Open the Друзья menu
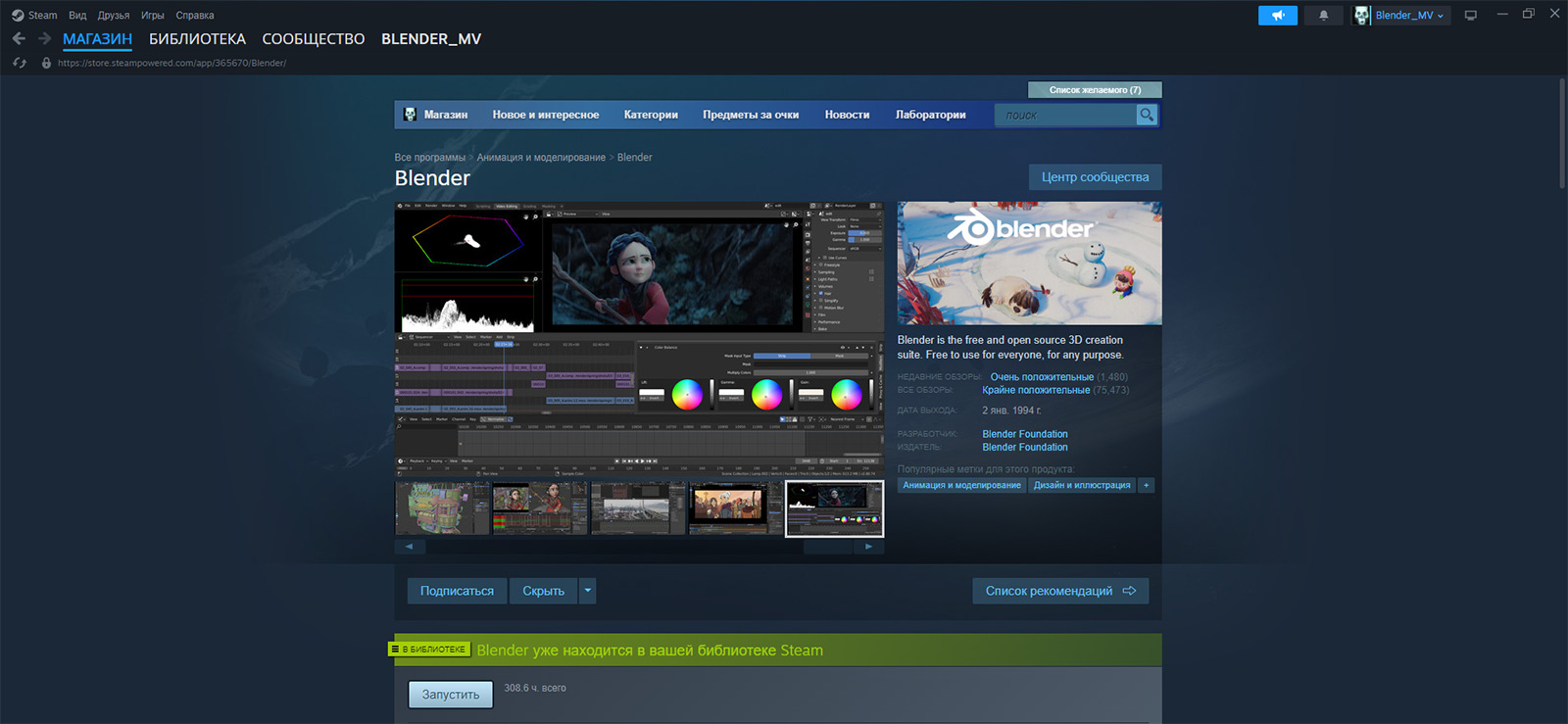This screenshot has height=724, width=1568. tap(114, 15)
